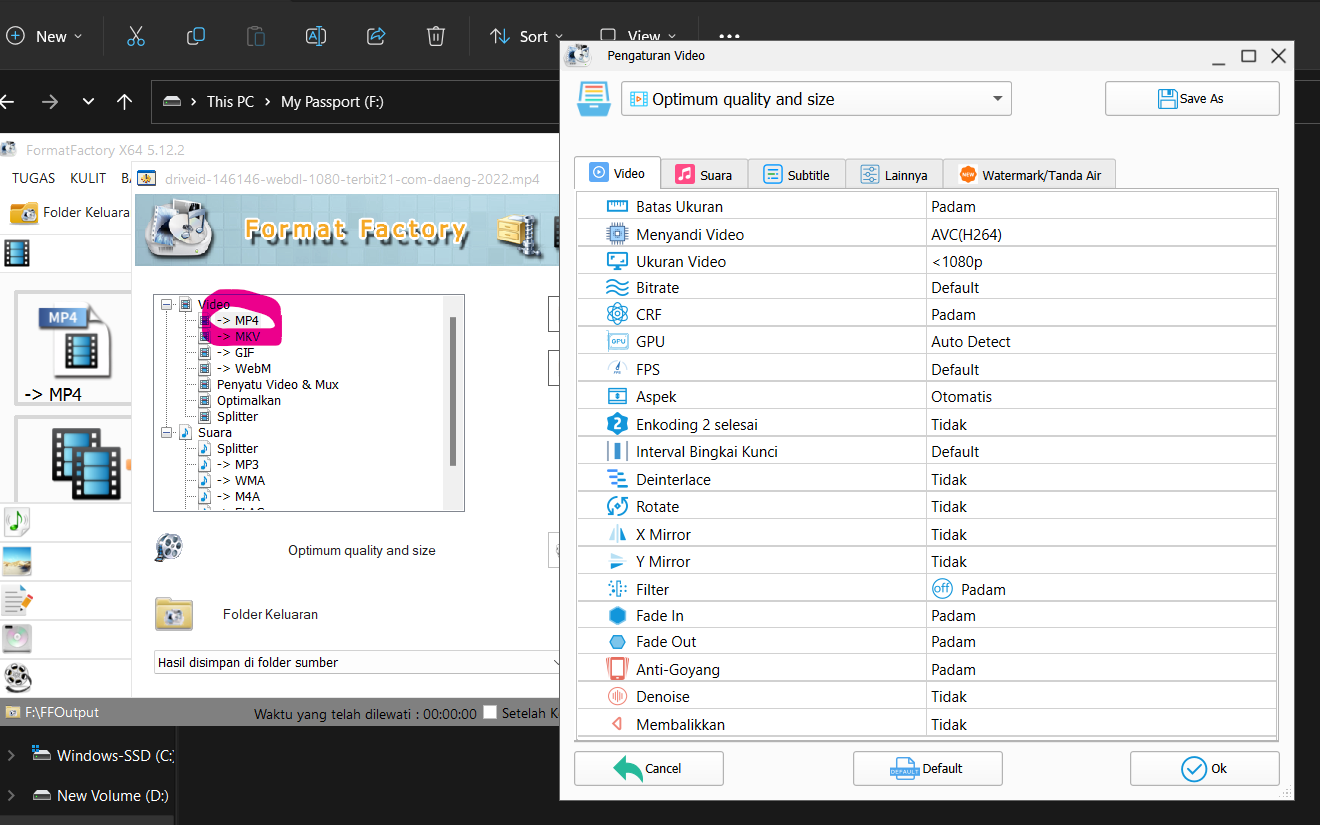Viewport: 1320px width, 825px height.
Task: Collapse the Video tree node
Action: (167, 304)
